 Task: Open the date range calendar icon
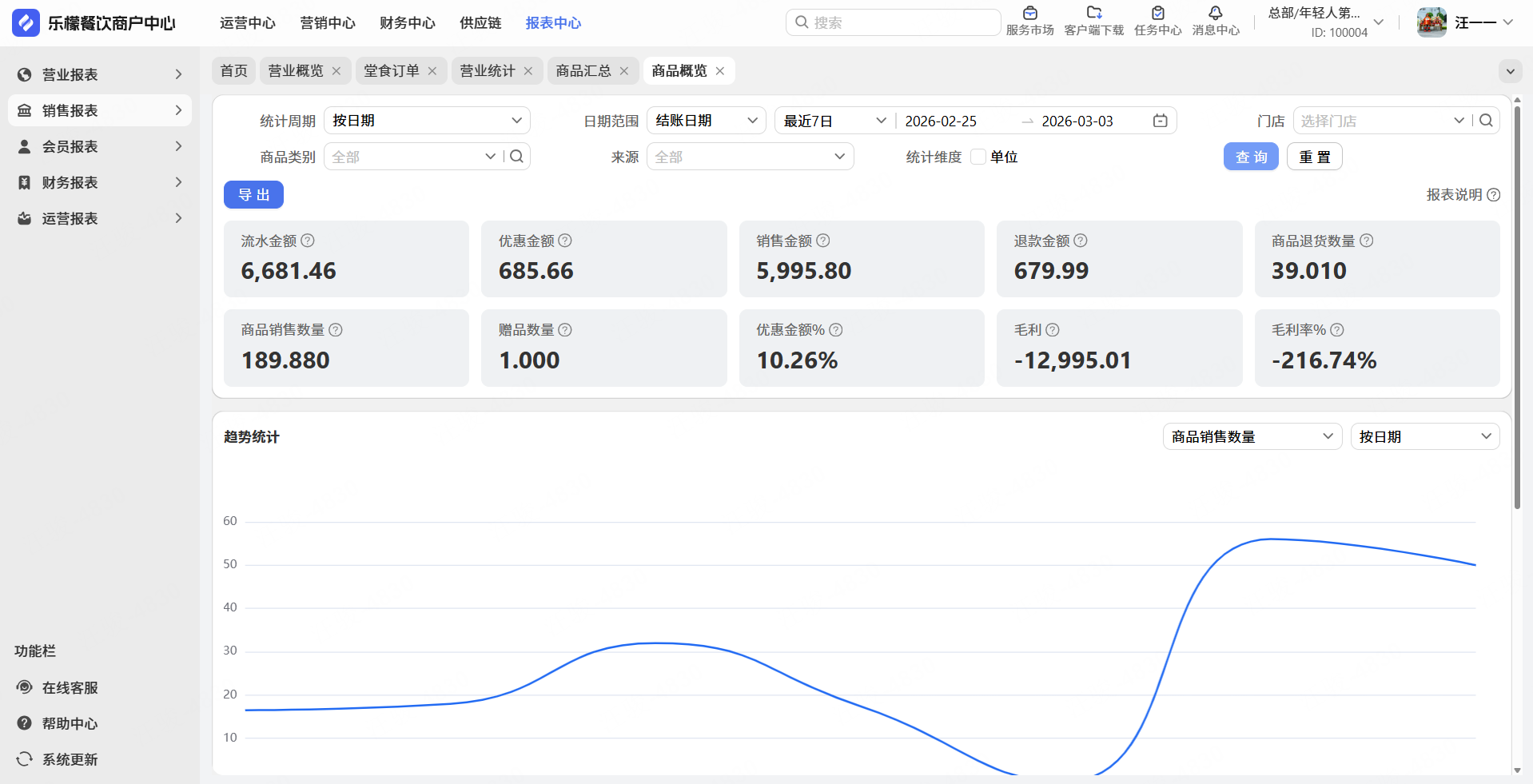[1160, 121]
